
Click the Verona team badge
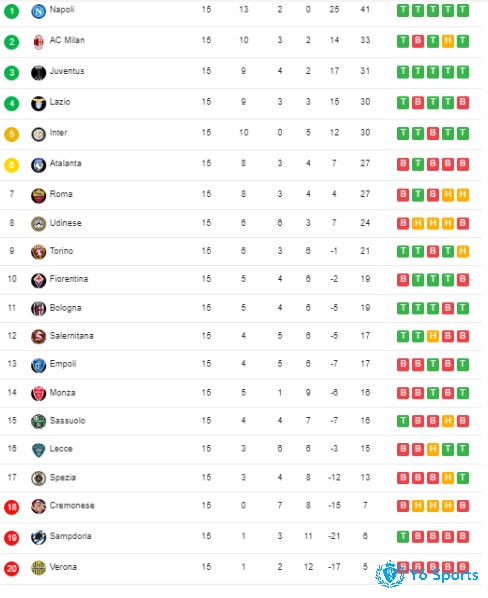click(x=38, y=568)
